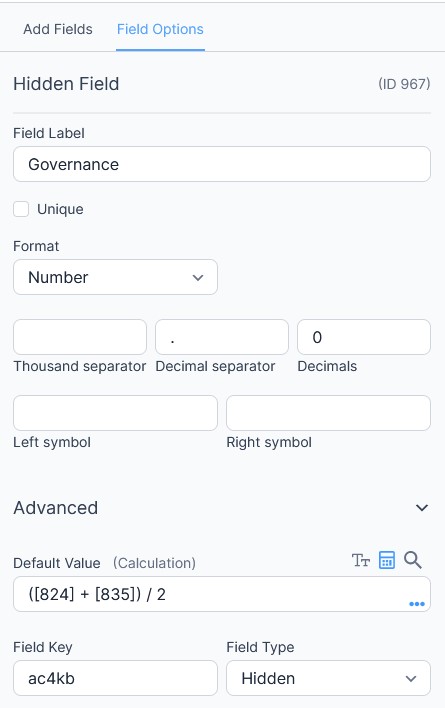Enable the Unique checkbox
This screenshot has width=445, height=708.
pyautogui.click(x=21, y=209)
